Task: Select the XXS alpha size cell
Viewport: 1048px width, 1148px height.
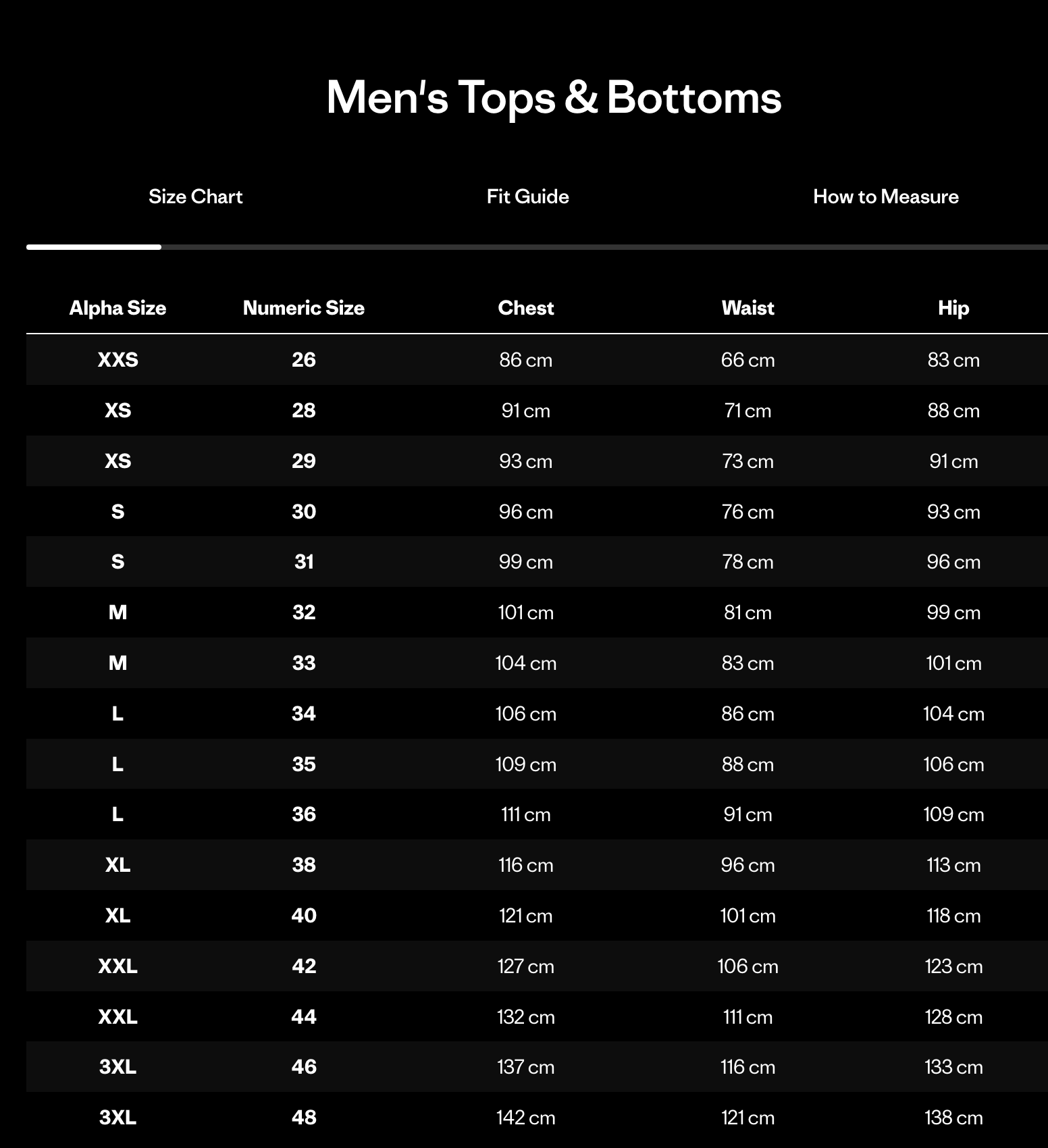Action: (117, 359)
